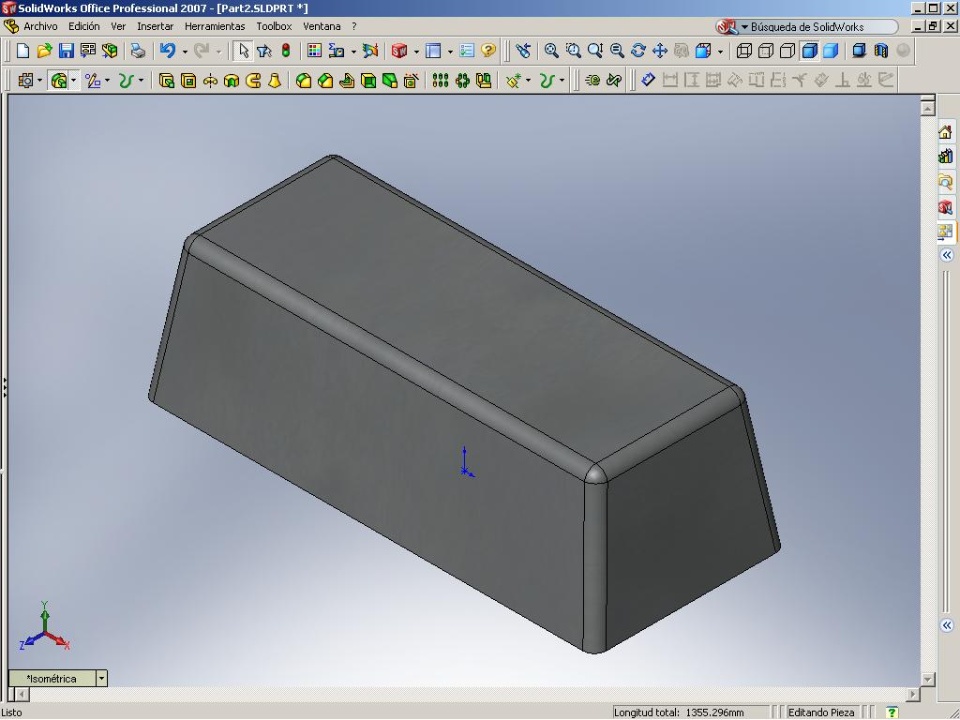Activate the Rotate View tool
The image size is (960, 720).
pos(638,51)
